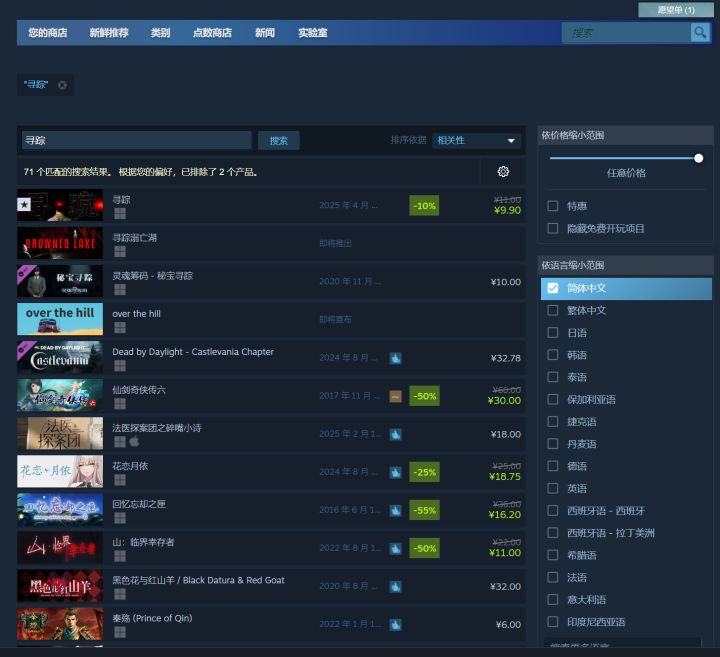This screenshot has height=657, width=720.
Task: Check the 泰语 language filter
Action: [x=553, y=377]
